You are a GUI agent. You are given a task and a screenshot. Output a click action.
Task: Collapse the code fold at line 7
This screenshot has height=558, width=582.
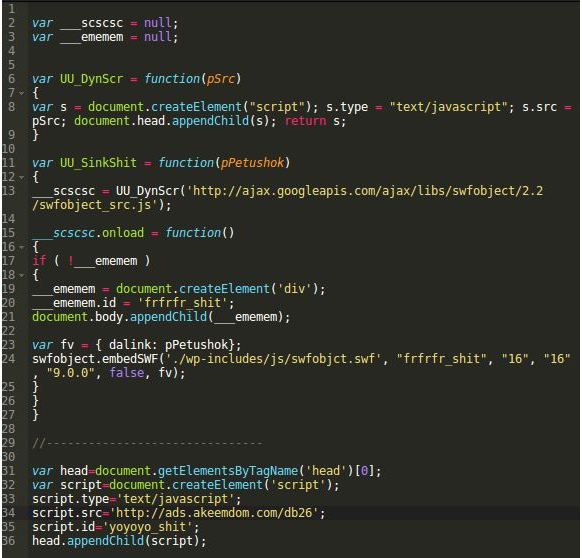22,93
